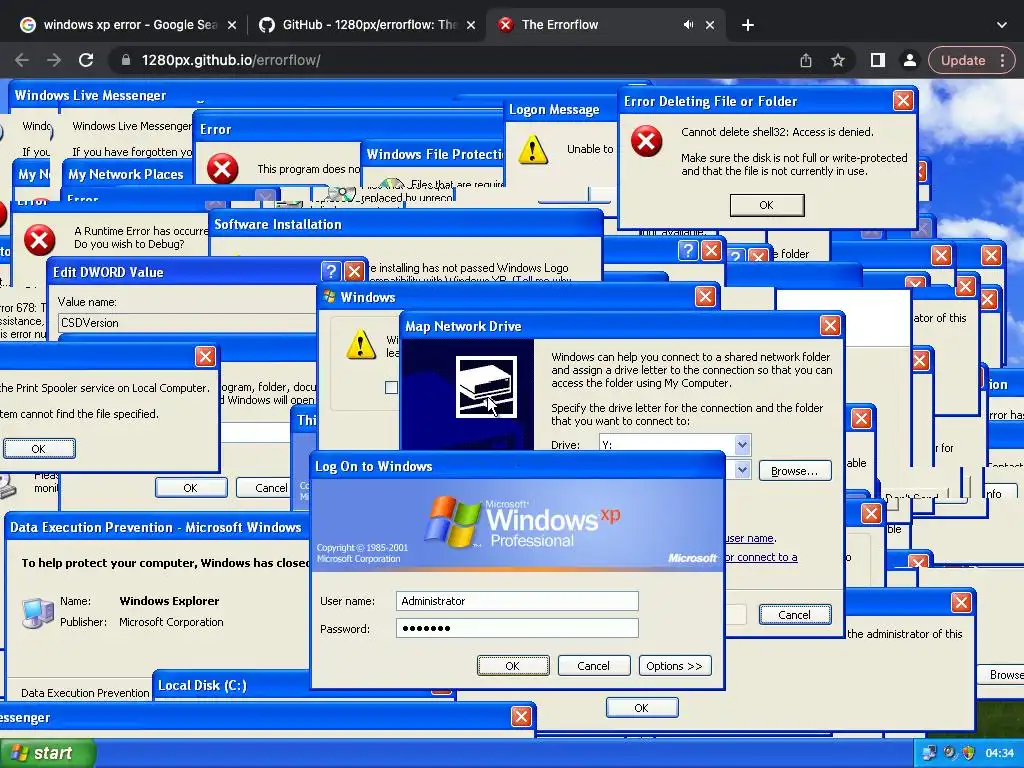The width and height of the screenshot is (1024, 768).
Task: Click the red X icon in Error dialog
Action: [222, 169]
